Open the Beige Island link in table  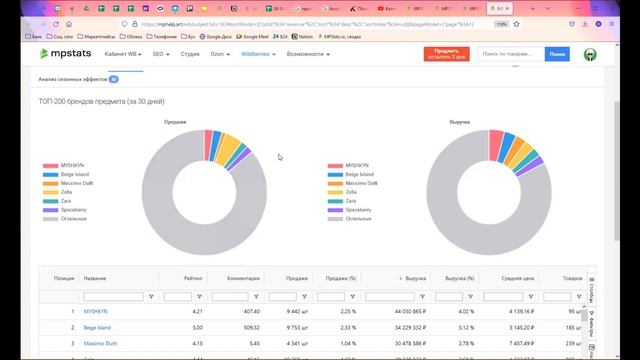(97, 328)
